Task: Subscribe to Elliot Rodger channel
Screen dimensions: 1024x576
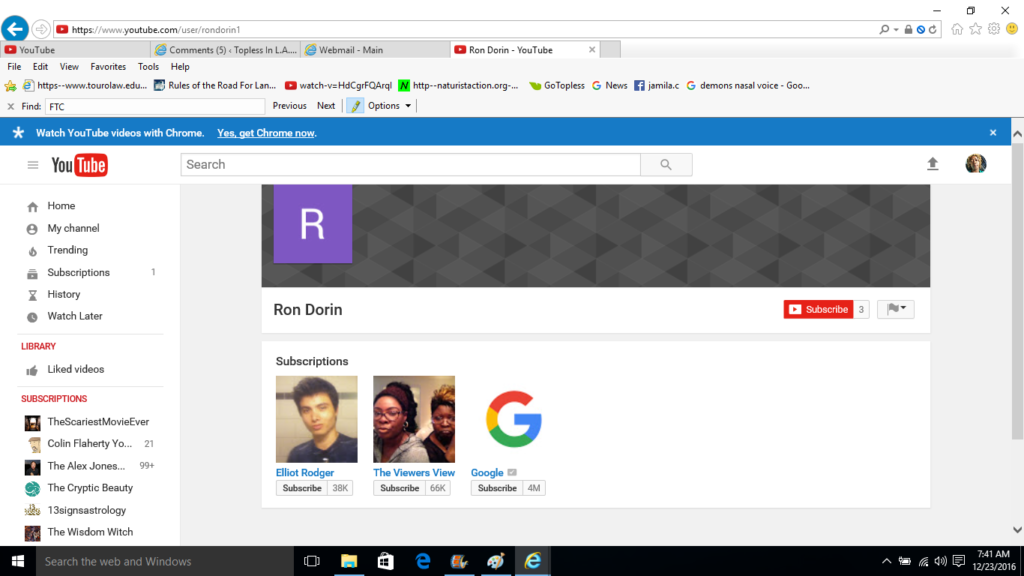Action: click(302, 488)
